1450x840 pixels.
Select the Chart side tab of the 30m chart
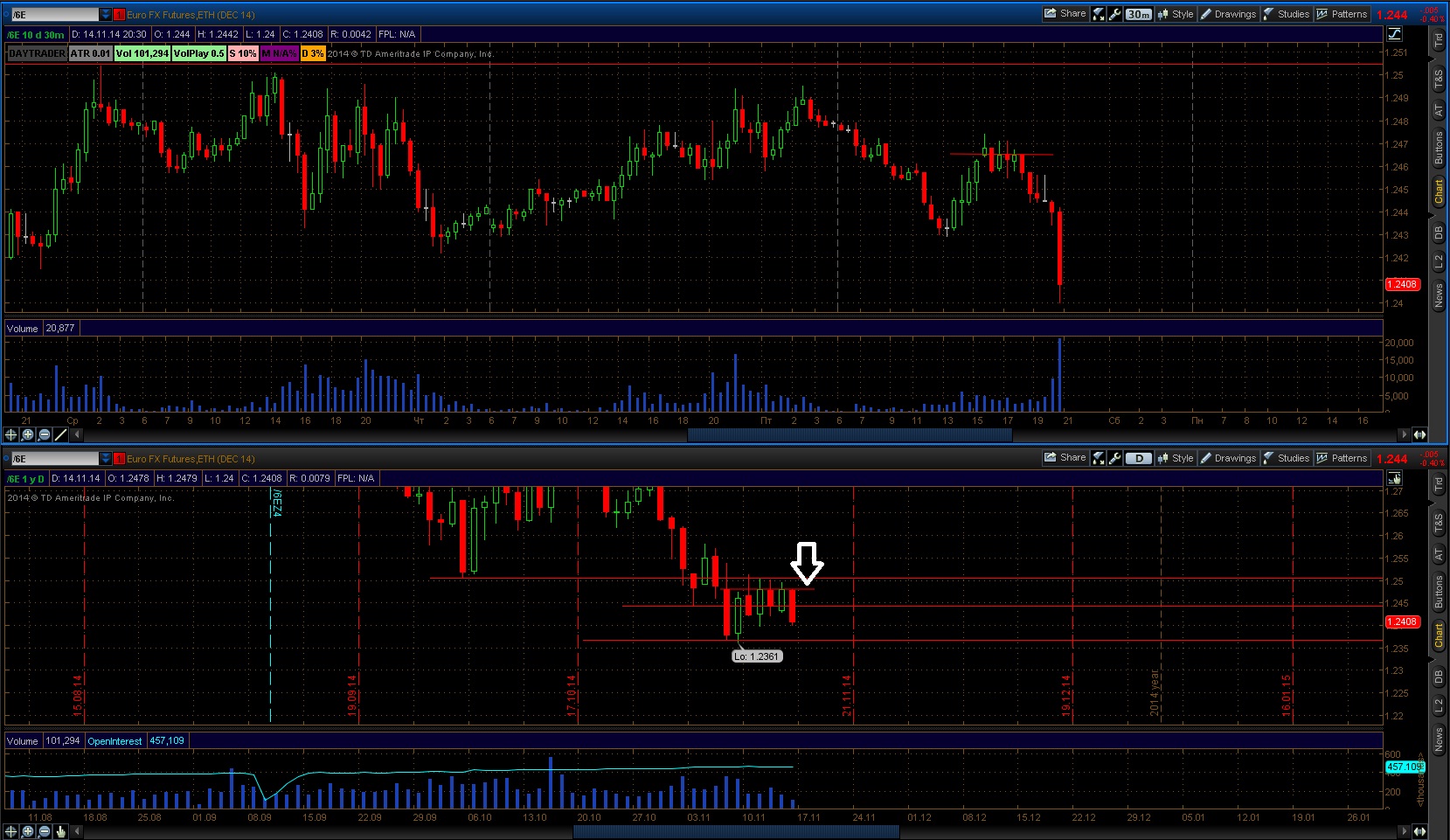pos(1439,191)
